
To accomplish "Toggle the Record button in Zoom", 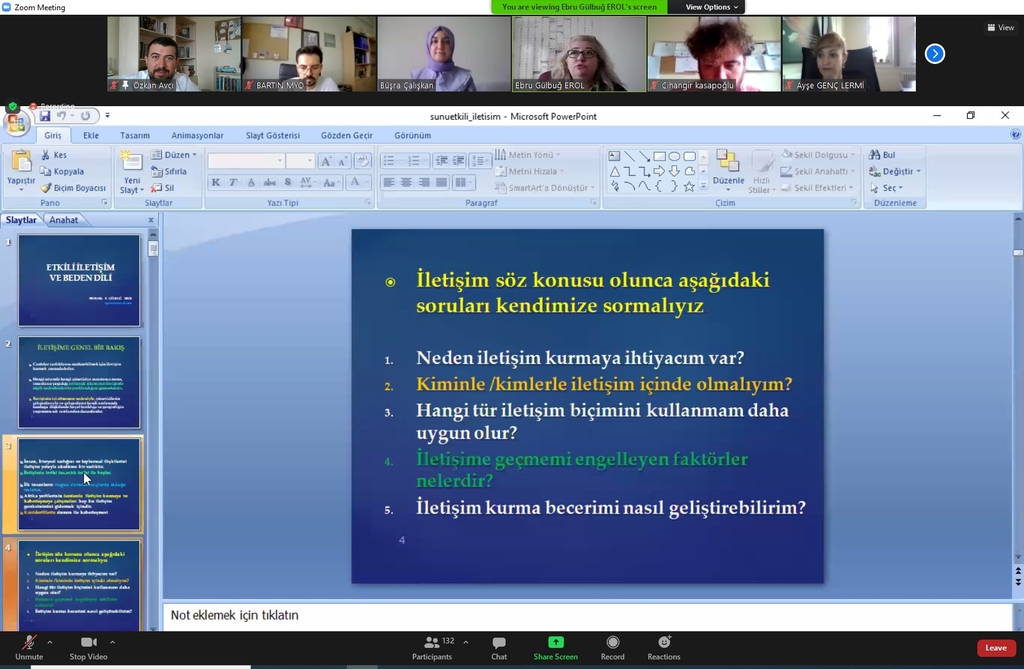I will tap(613, 647).
